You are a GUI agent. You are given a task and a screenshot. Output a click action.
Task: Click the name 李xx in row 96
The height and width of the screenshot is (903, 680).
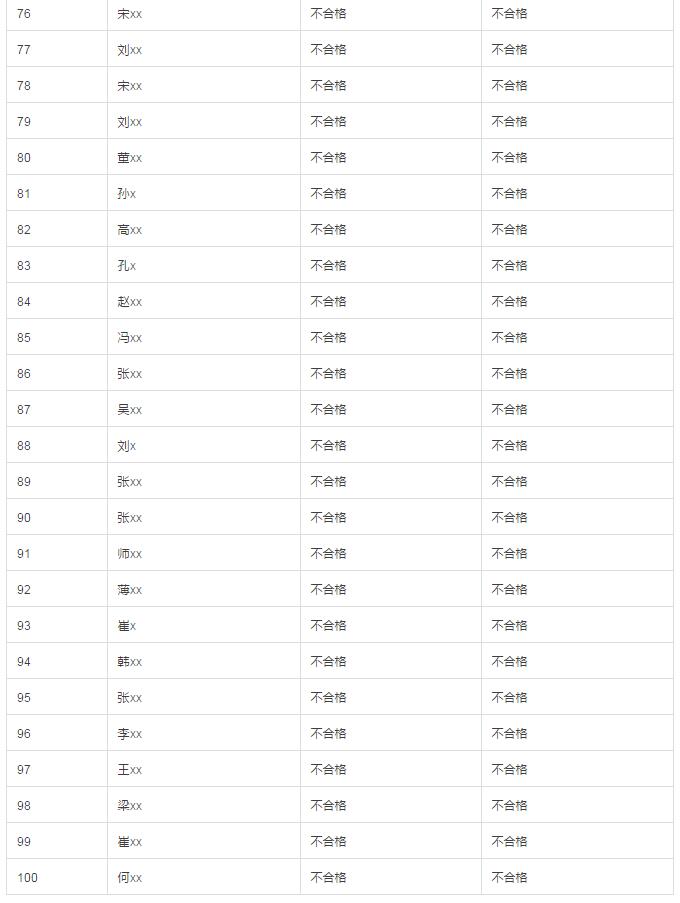[x=130, y=734]
